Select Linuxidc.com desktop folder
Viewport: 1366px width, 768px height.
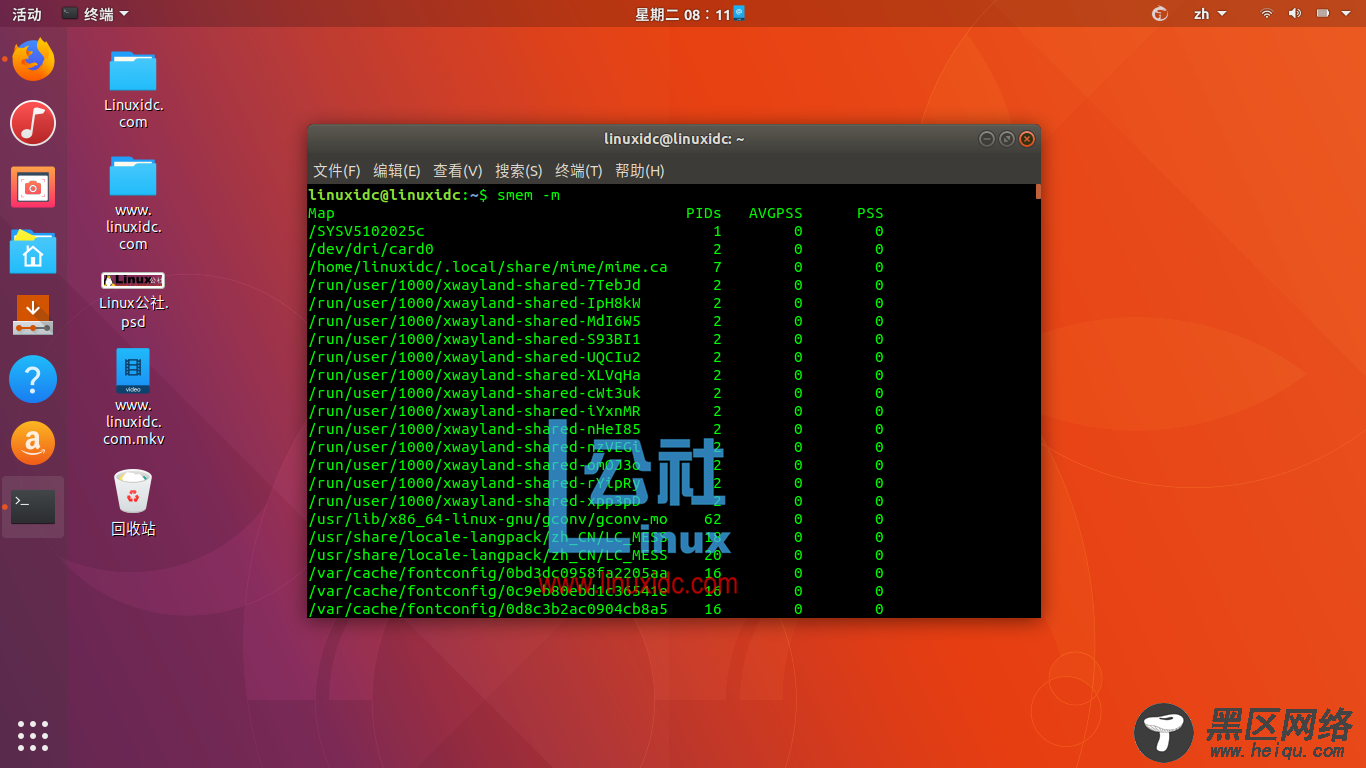point(133,89)
